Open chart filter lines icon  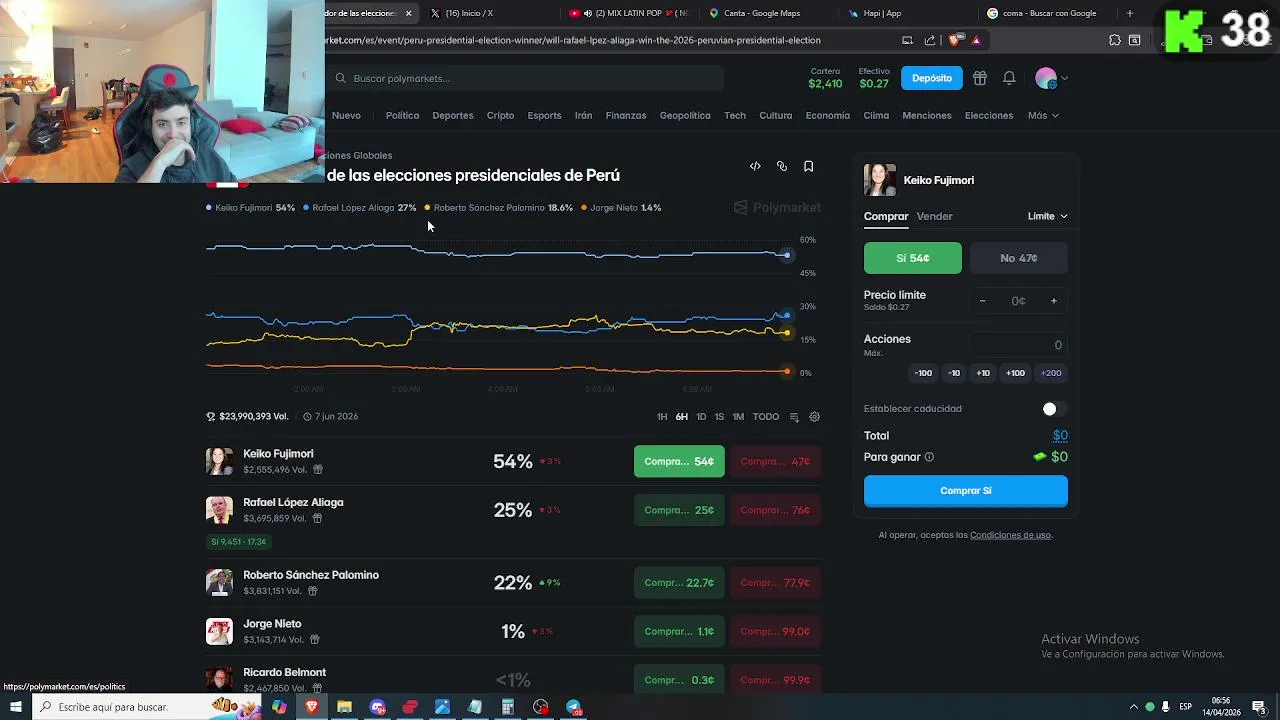[x=794, y=417]
